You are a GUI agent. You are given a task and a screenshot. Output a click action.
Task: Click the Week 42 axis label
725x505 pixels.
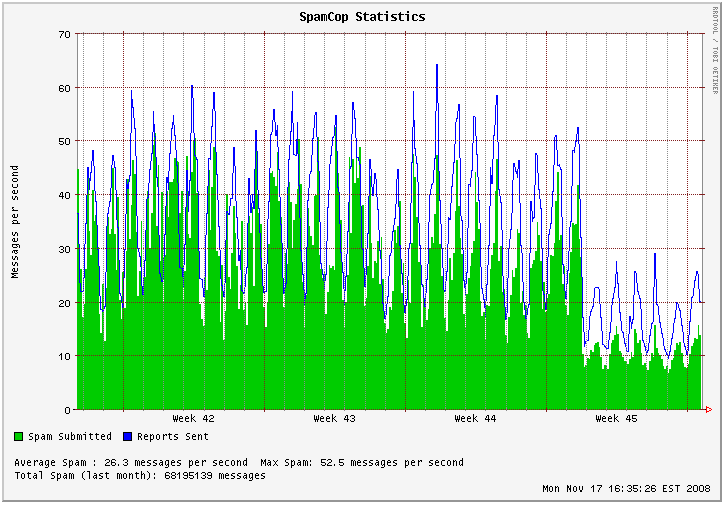tap(193, 419)
